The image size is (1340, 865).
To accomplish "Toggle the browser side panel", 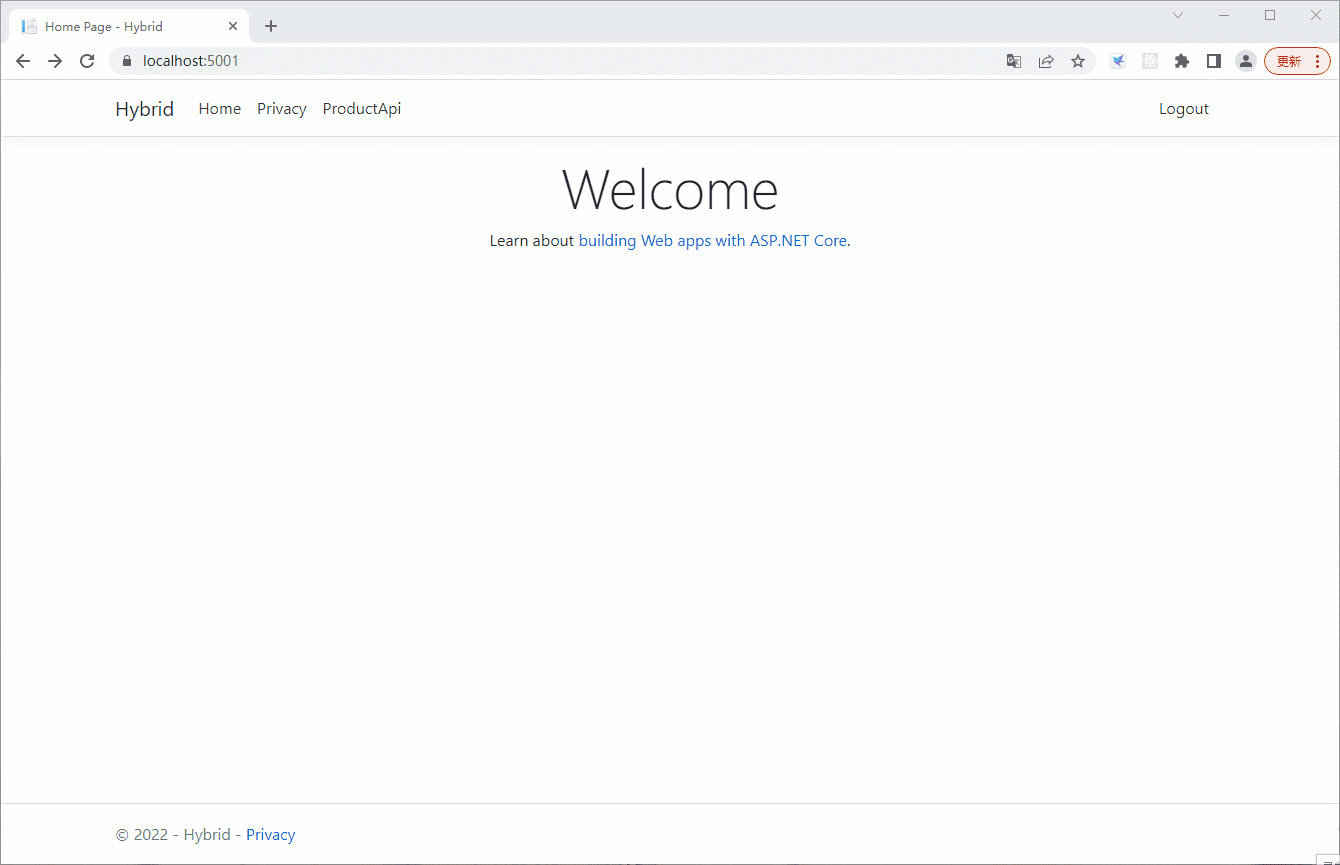I will (1214, 61).
